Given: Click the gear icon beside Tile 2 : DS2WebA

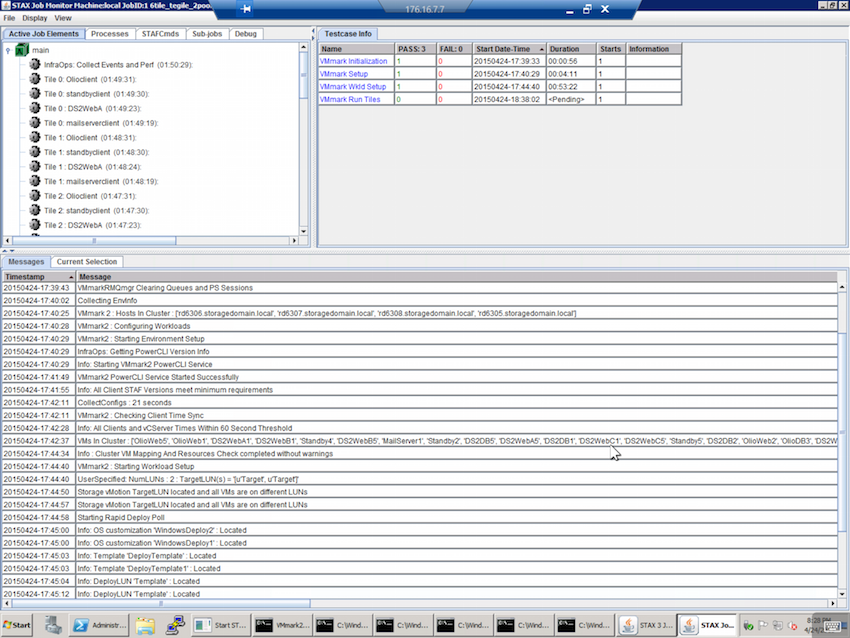Looking at the screenshot, I should [x=35, y=225].
